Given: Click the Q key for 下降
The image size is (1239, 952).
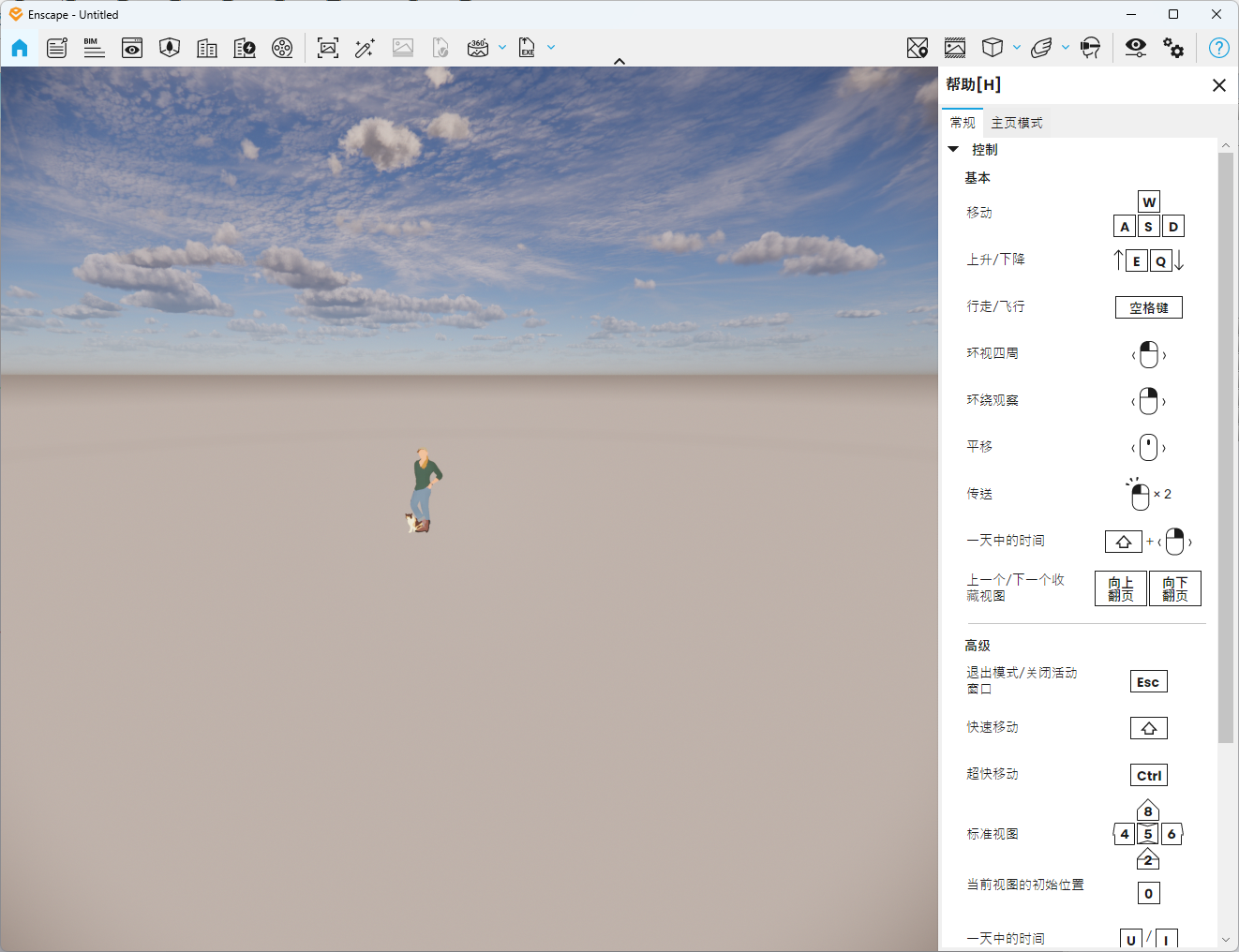Looking at the screenshot, I should coord(1161,261).
